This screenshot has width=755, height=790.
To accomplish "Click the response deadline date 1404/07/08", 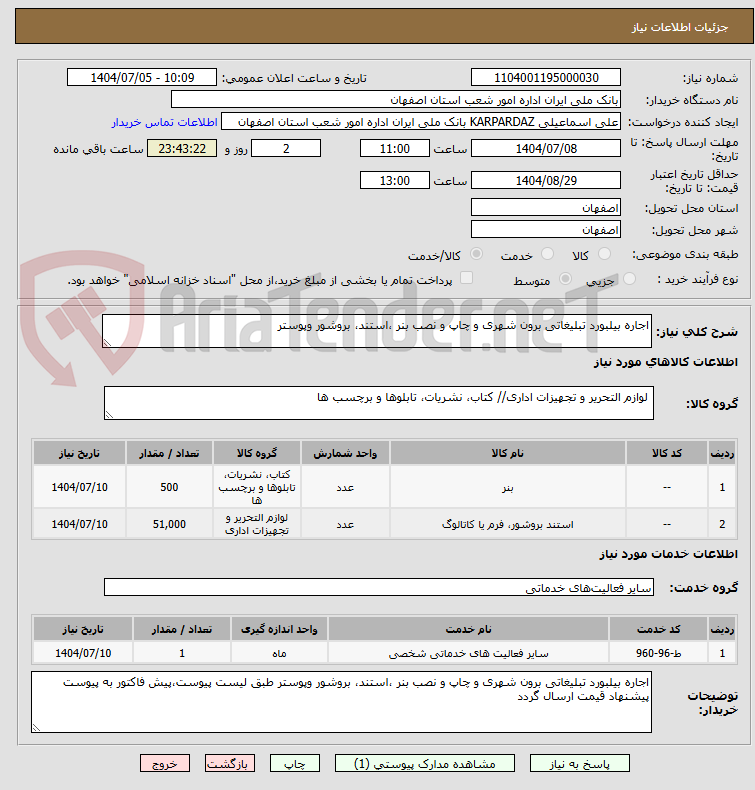I will click(546, 149).
